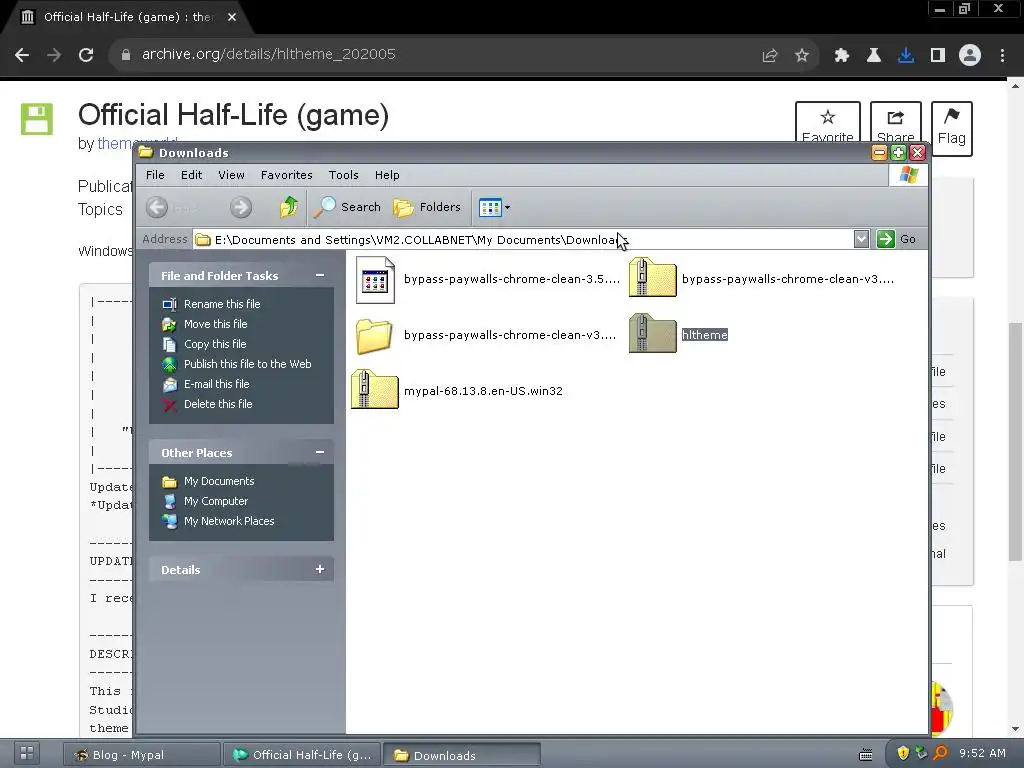Open the browser profile avatar

pyautogui.click(x=970, y=55)
